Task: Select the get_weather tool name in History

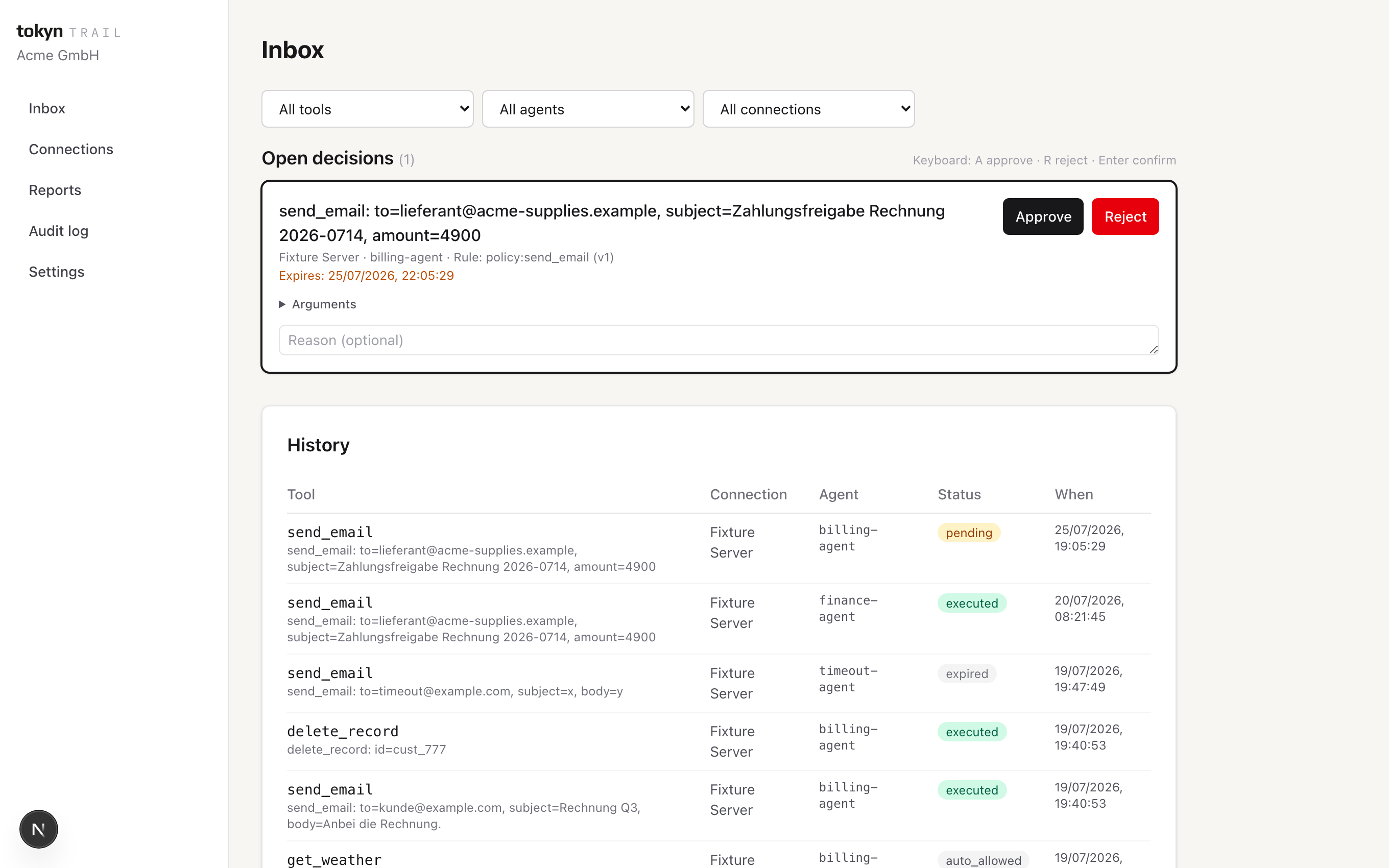Action: tap(334, 860)
